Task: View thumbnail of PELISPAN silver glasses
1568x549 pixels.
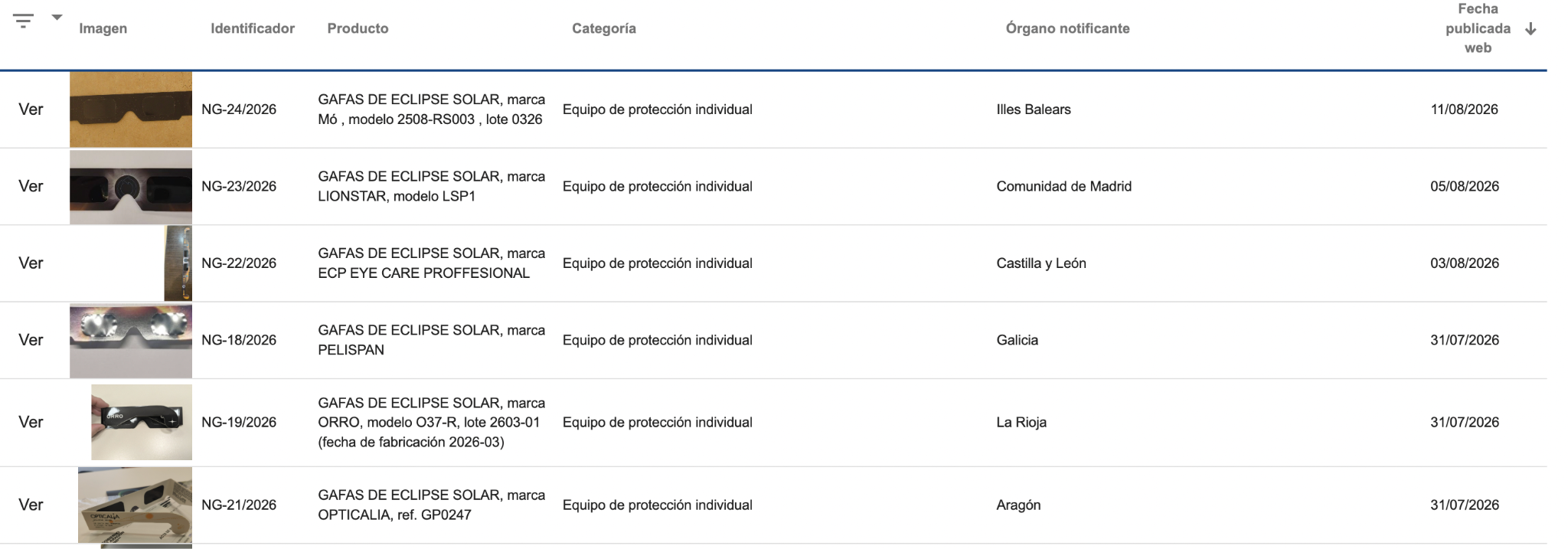Action: [131, 341]
